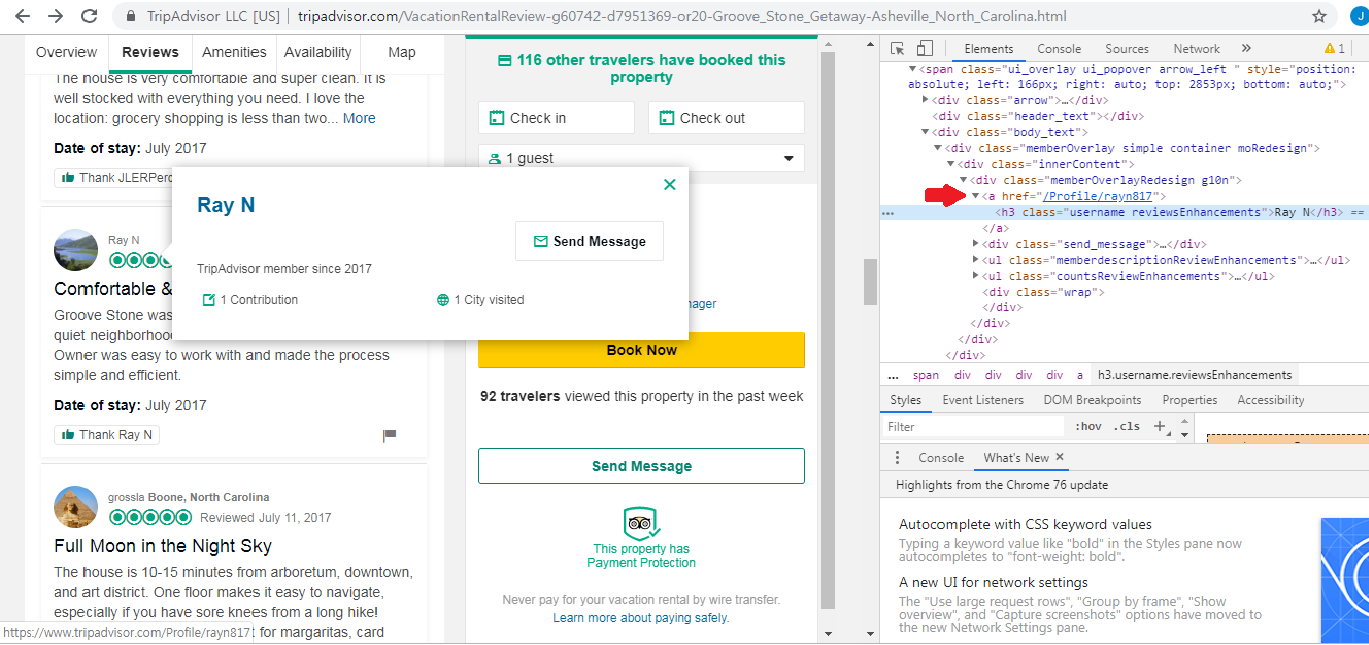Expand countsReviewEnhancements ul node
The height and width of the screenshot is (645, 1369).
click(976, 276)
